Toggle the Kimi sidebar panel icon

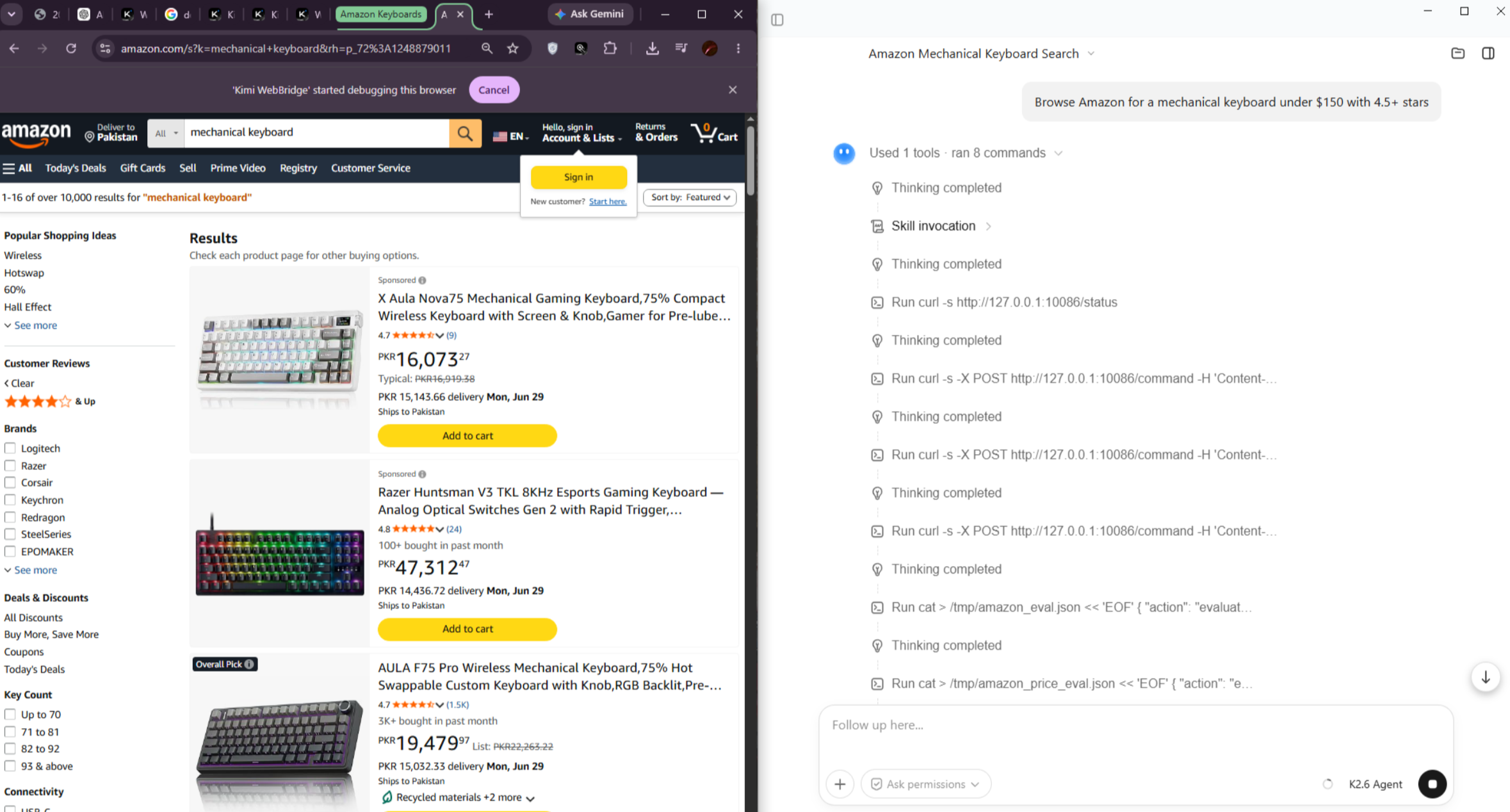tap(777, 20)
